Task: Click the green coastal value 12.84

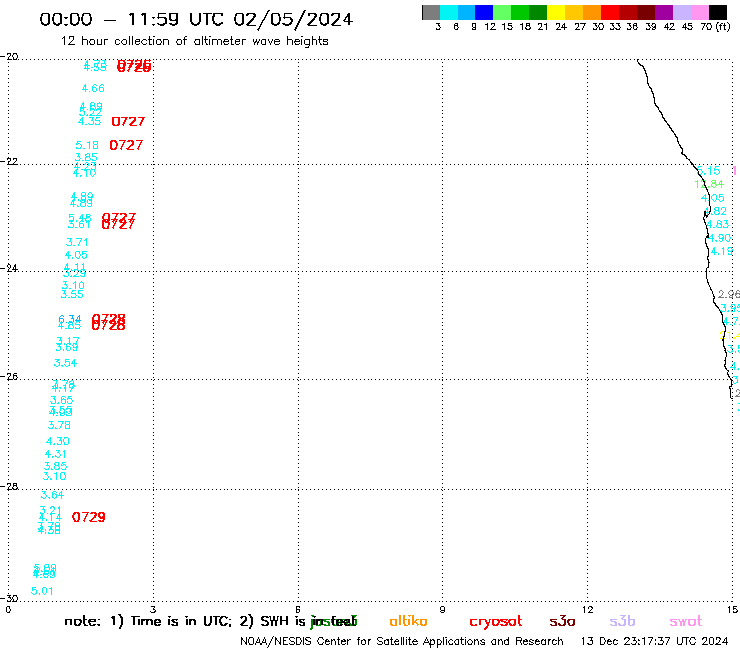Action: pos(709,184)
